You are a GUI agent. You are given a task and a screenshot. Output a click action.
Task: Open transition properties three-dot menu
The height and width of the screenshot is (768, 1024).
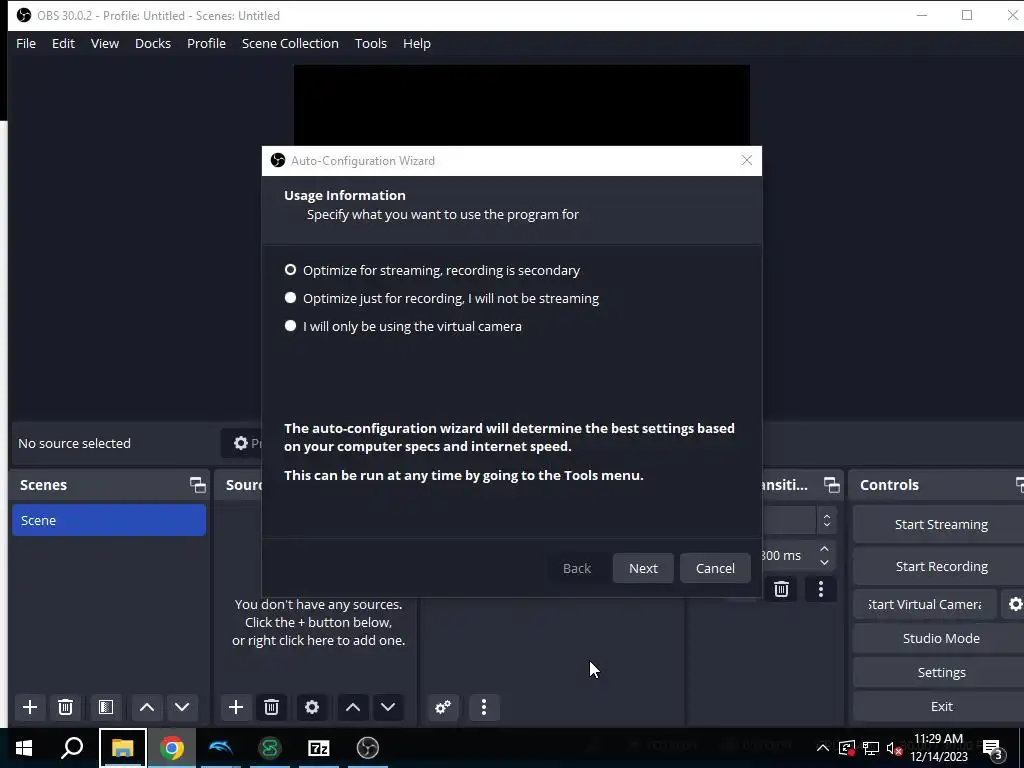821,589
